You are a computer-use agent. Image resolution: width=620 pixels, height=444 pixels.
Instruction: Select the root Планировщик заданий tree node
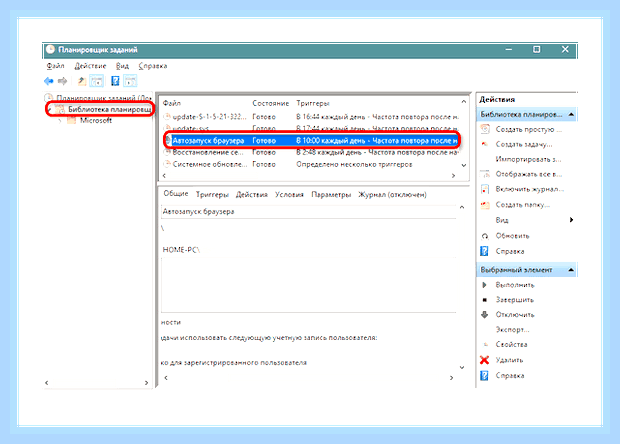click(x=104, y=98)
